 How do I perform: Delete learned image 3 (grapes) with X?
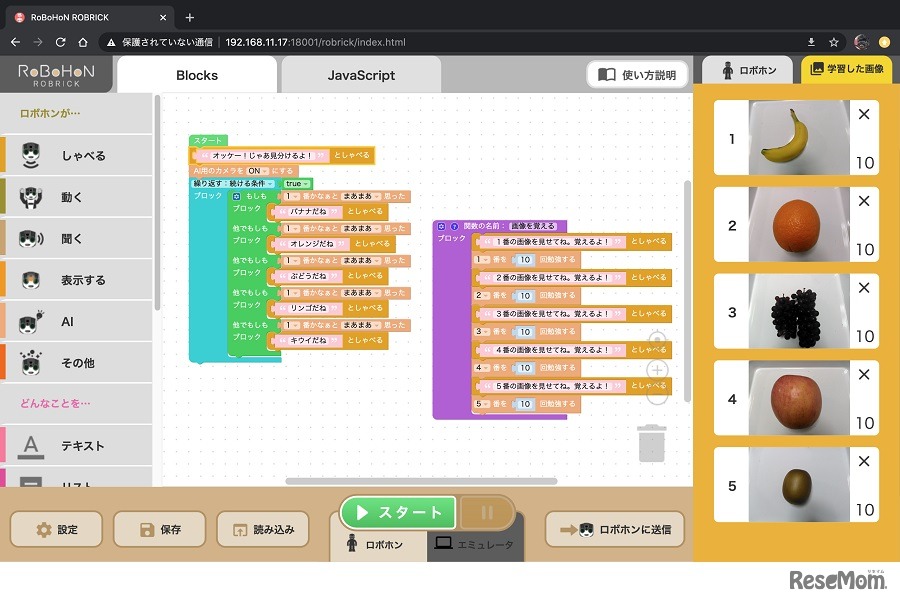point(864,288)
